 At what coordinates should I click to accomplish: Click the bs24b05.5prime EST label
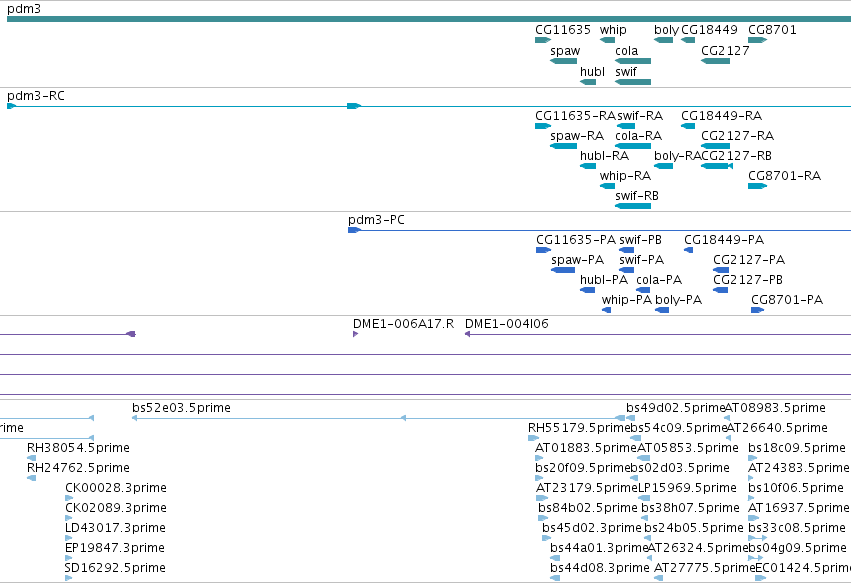tap(694, 529)
